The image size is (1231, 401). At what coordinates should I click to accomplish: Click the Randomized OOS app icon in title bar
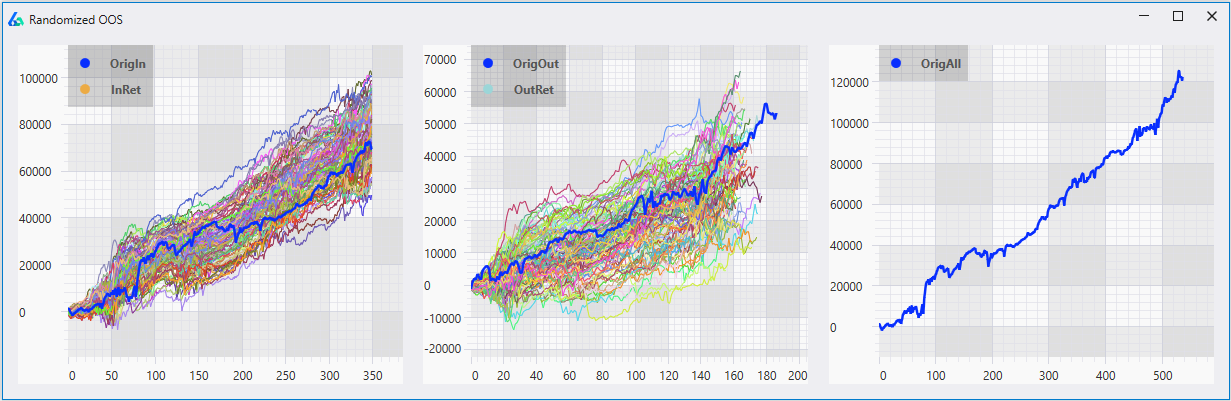click(15, 19)
